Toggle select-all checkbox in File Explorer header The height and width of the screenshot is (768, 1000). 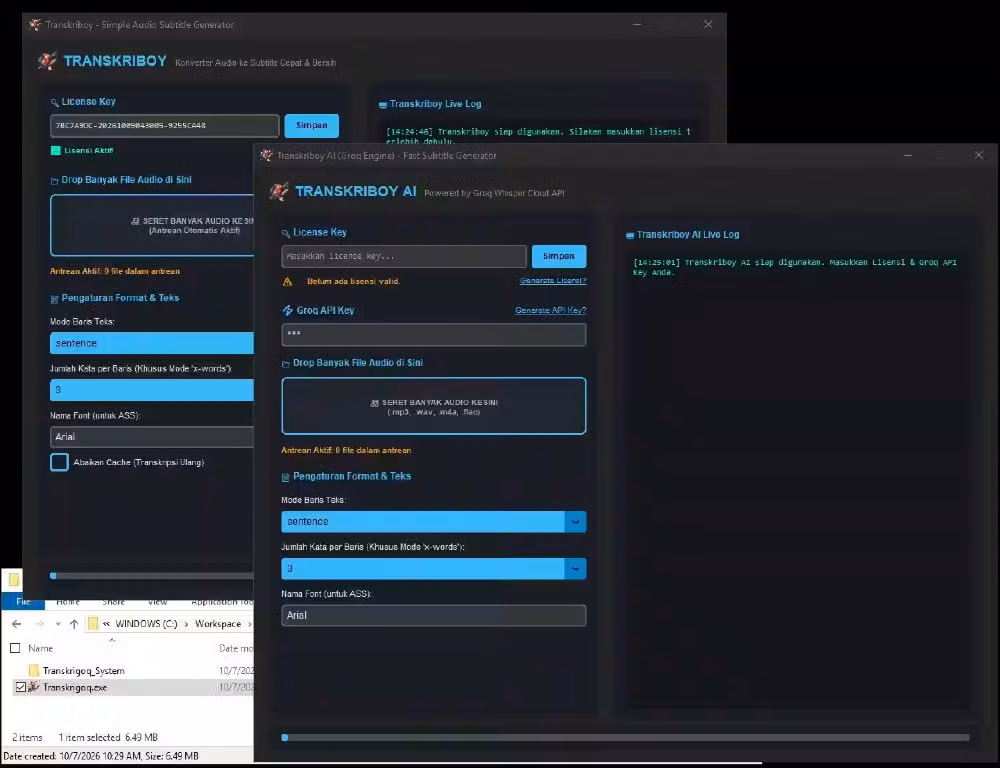pyautogui.click(x=15, y=649)
